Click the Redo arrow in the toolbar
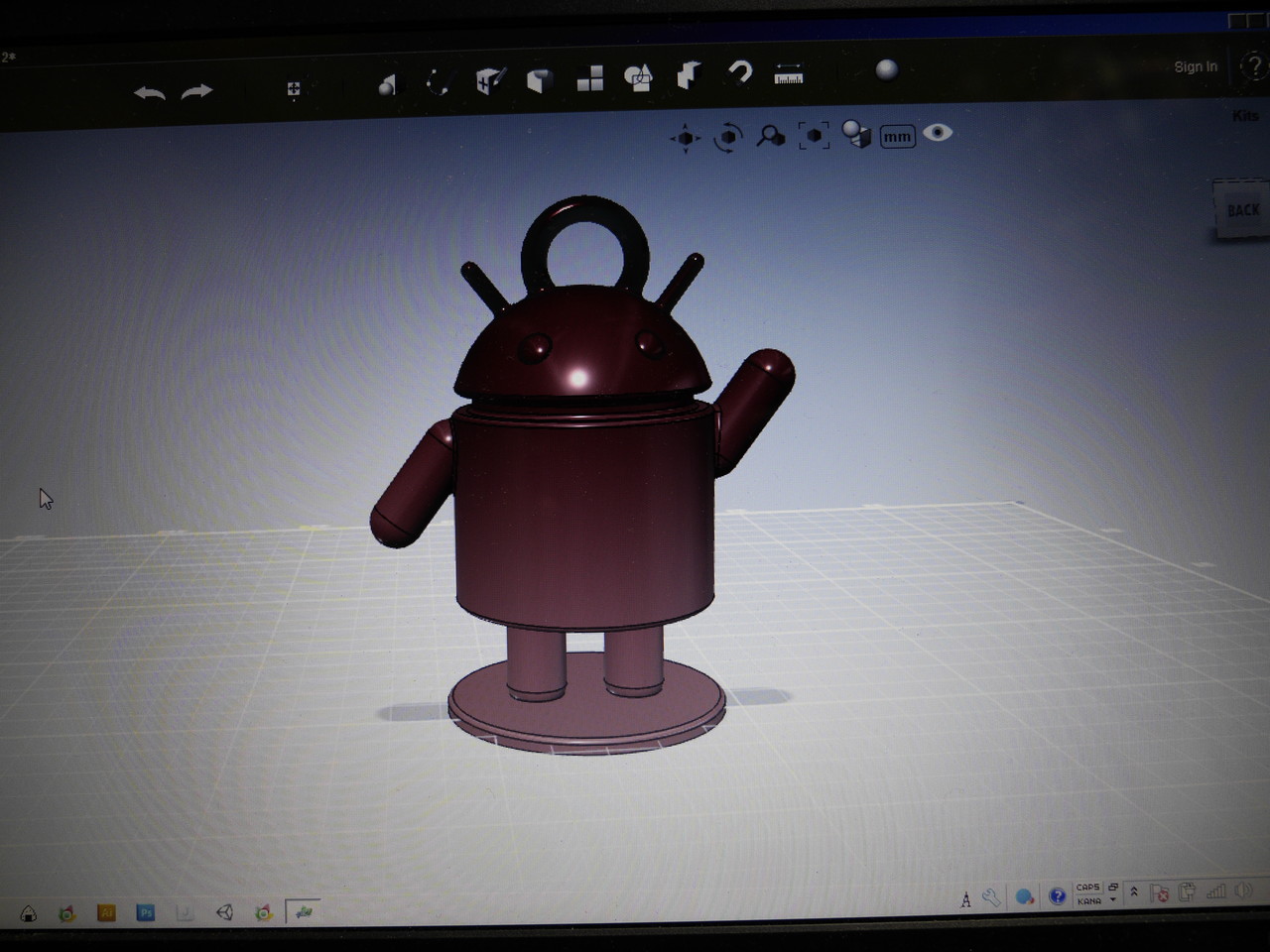 point(197,92)
